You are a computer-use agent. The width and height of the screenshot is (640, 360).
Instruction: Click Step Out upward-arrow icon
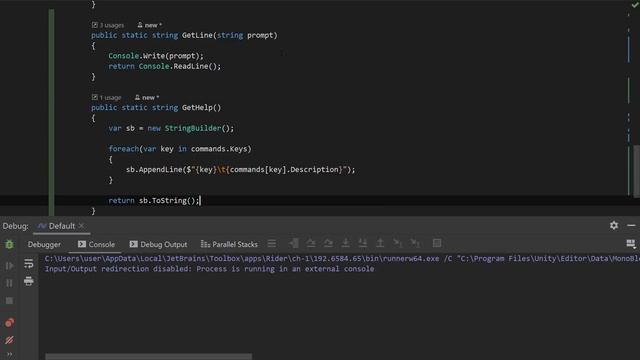380,244
